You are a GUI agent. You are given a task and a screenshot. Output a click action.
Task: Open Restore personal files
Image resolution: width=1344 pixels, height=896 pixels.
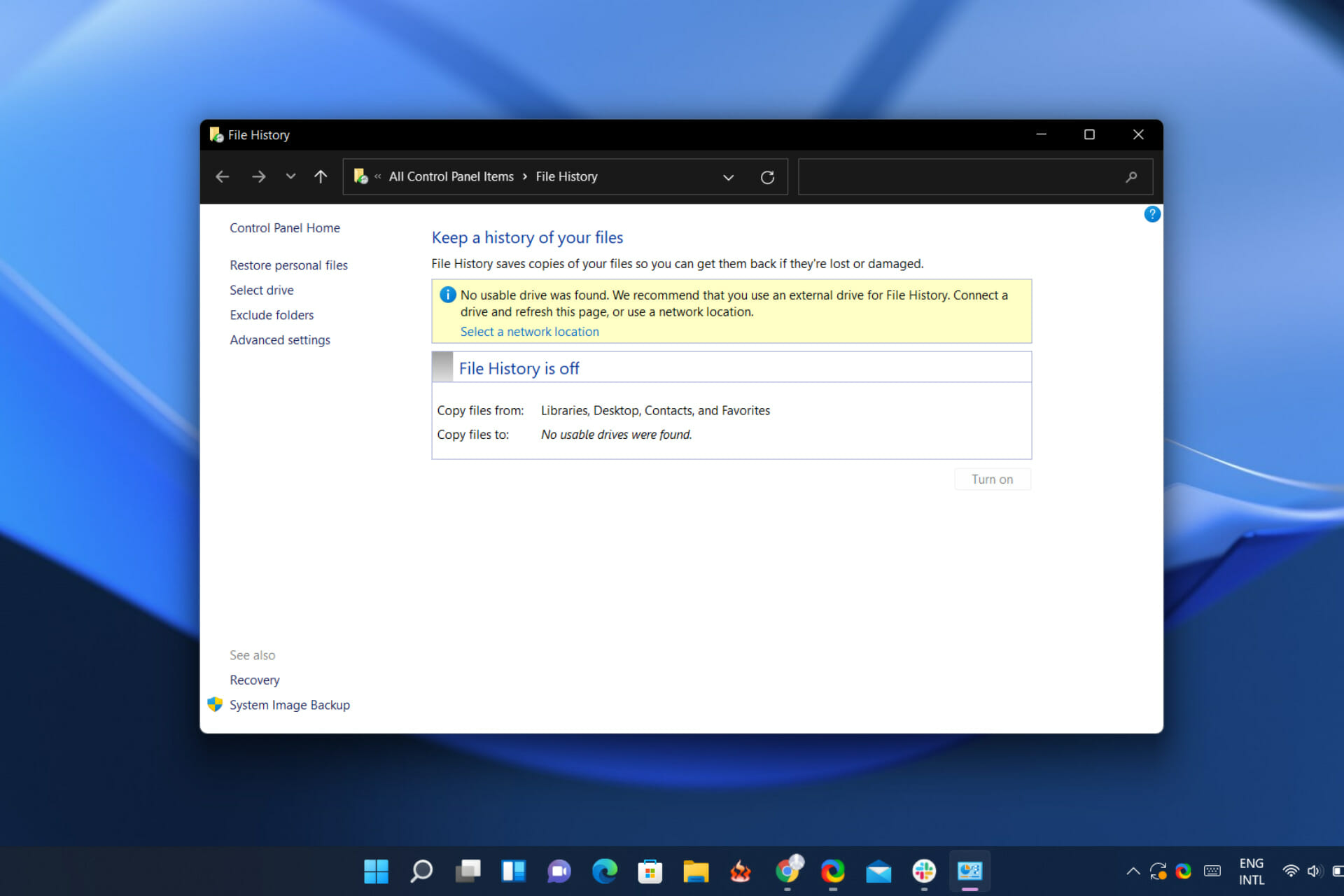(x=288, y=265)
